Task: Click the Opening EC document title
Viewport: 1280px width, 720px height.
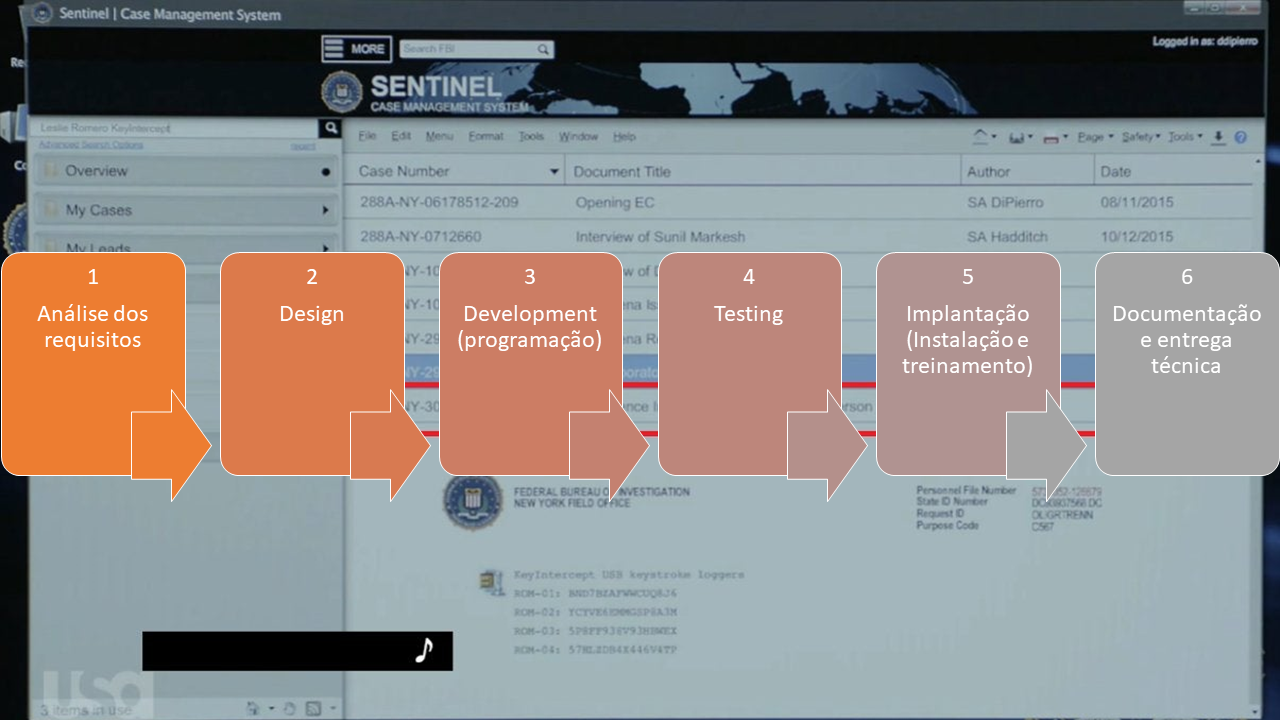Action: point(615,203)
